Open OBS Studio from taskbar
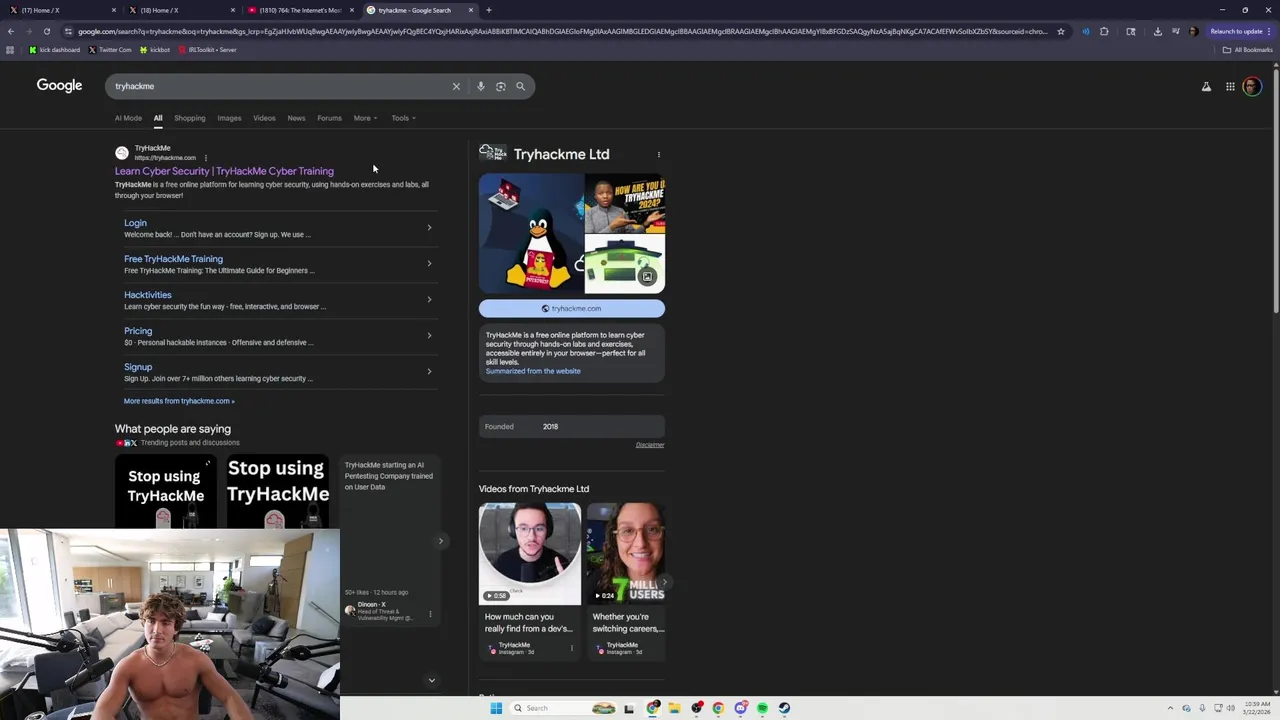Image resolution: width=1280 pixels, height=720 pixels. pyautogui.click(x=696, y=708)
